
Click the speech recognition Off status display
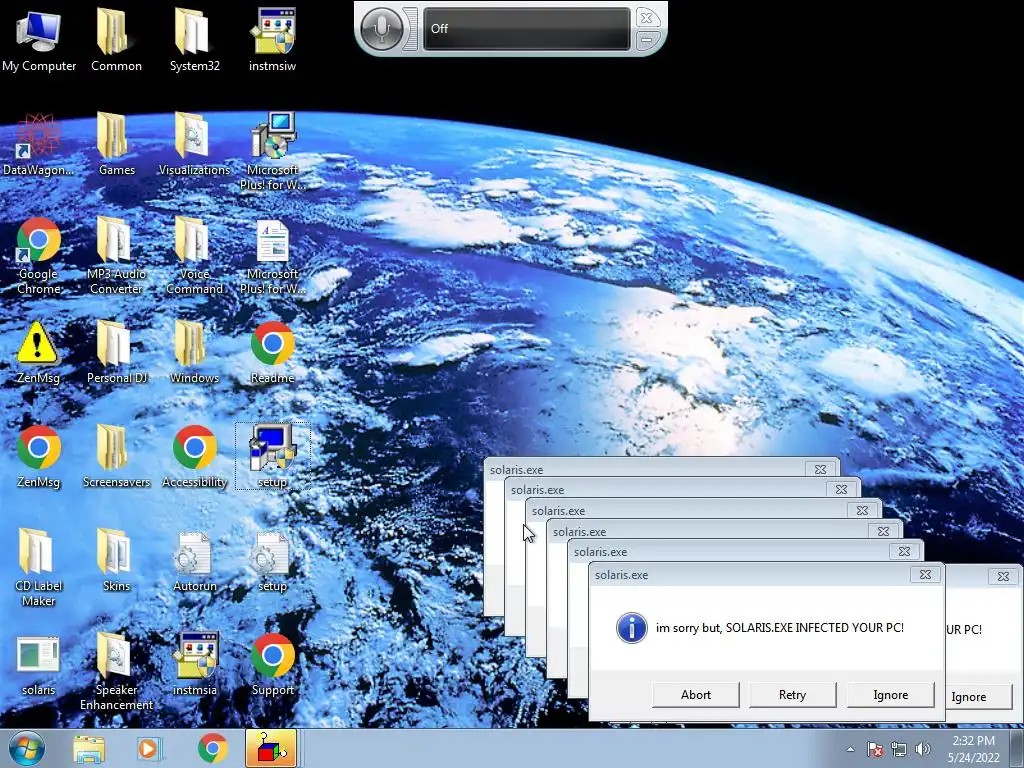526,29
